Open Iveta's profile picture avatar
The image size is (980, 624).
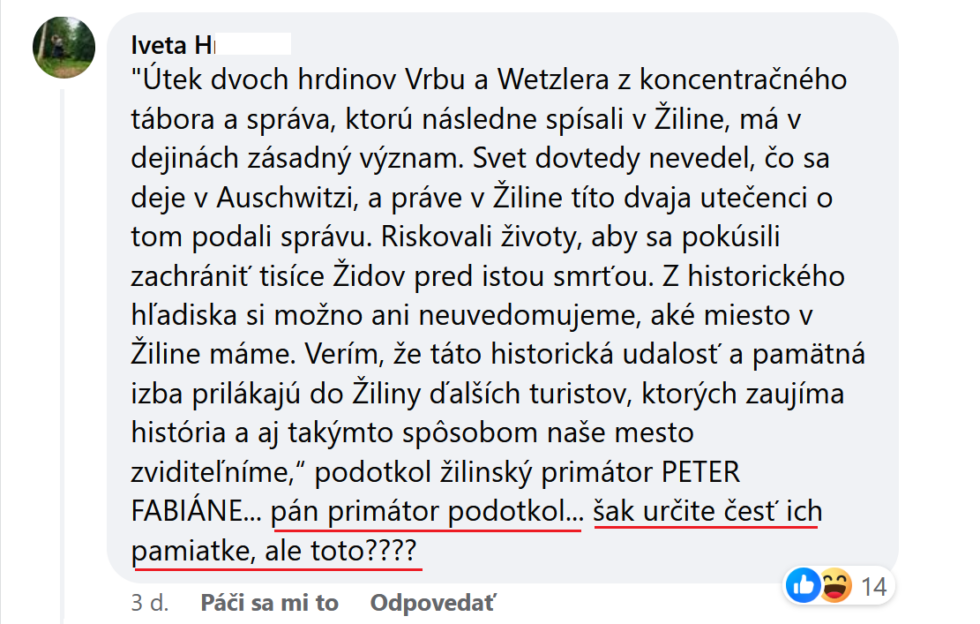64,46
